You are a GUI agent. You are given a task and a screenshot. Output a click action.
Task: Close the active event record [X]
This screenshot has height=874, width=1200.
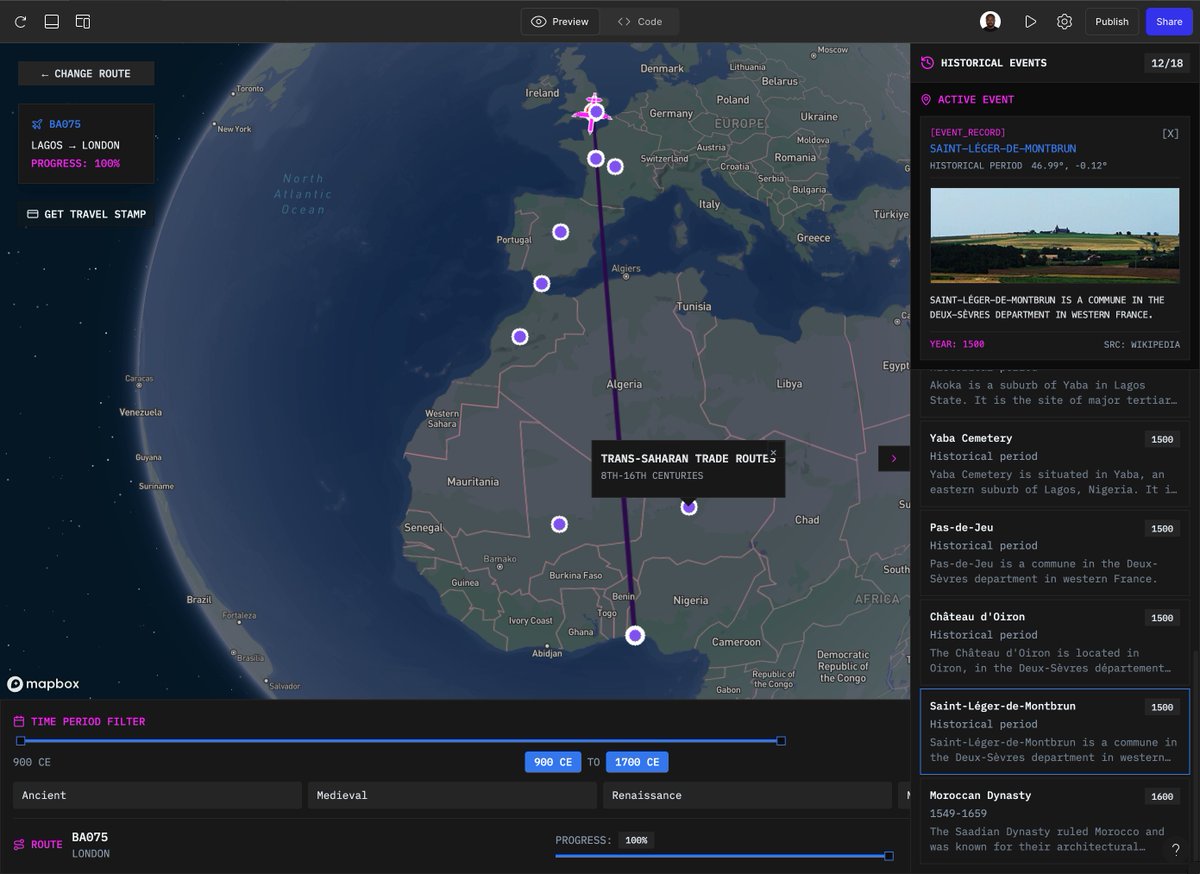[x=1170, y=133]
